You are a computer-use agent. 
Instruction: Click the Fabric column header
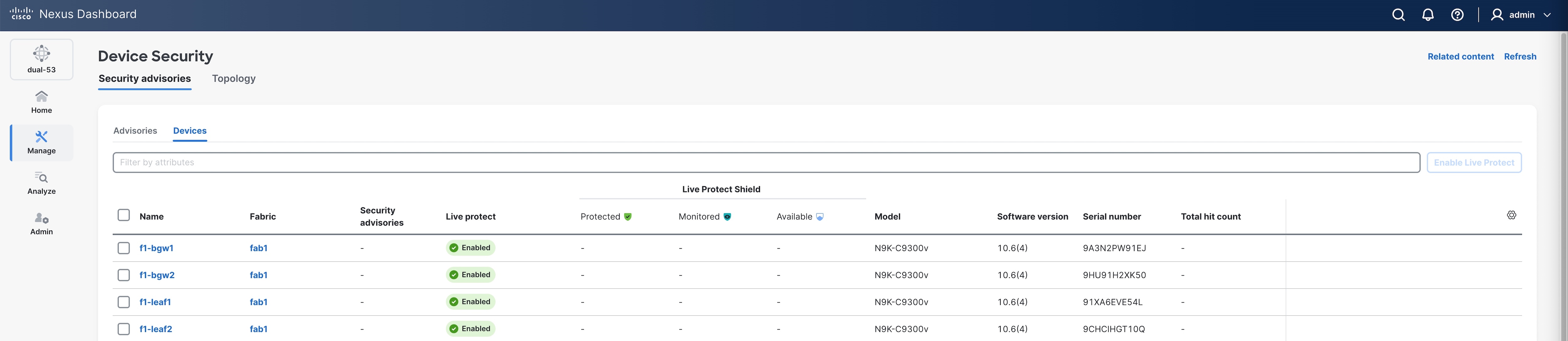coord(263,217)
